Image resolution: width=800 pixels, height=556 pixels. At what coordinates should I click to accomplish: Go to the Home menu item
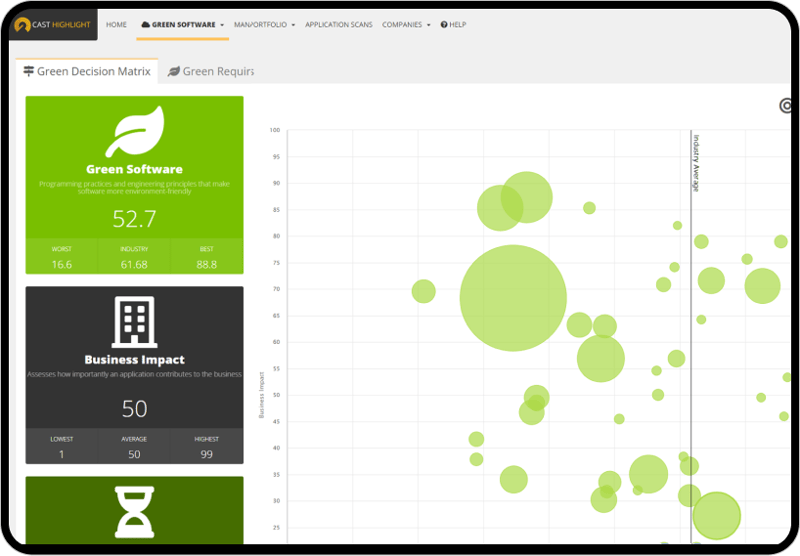[x=116, y=24]
